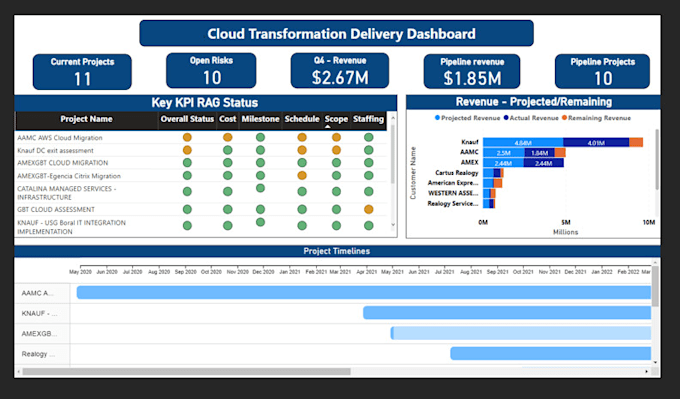Viewport: 680px width, 399px height.
Task: Select the AAMC A... timeline row label
Action: pyautogui.click(x=37, y=293)
